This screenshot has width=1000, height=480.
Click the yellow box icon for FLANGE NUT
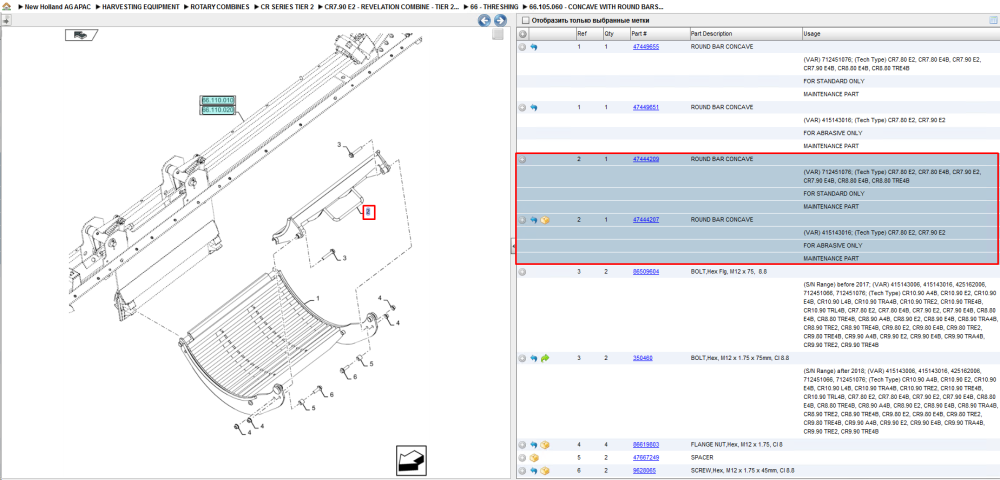(x=545, y=445)
